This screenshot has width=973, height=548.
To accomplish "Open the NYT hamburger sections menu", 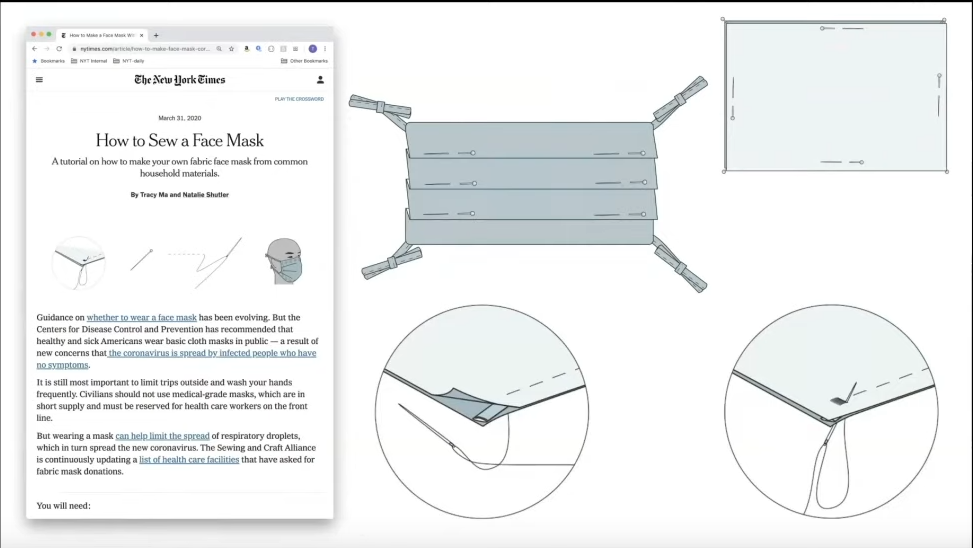I will (39, 79).
